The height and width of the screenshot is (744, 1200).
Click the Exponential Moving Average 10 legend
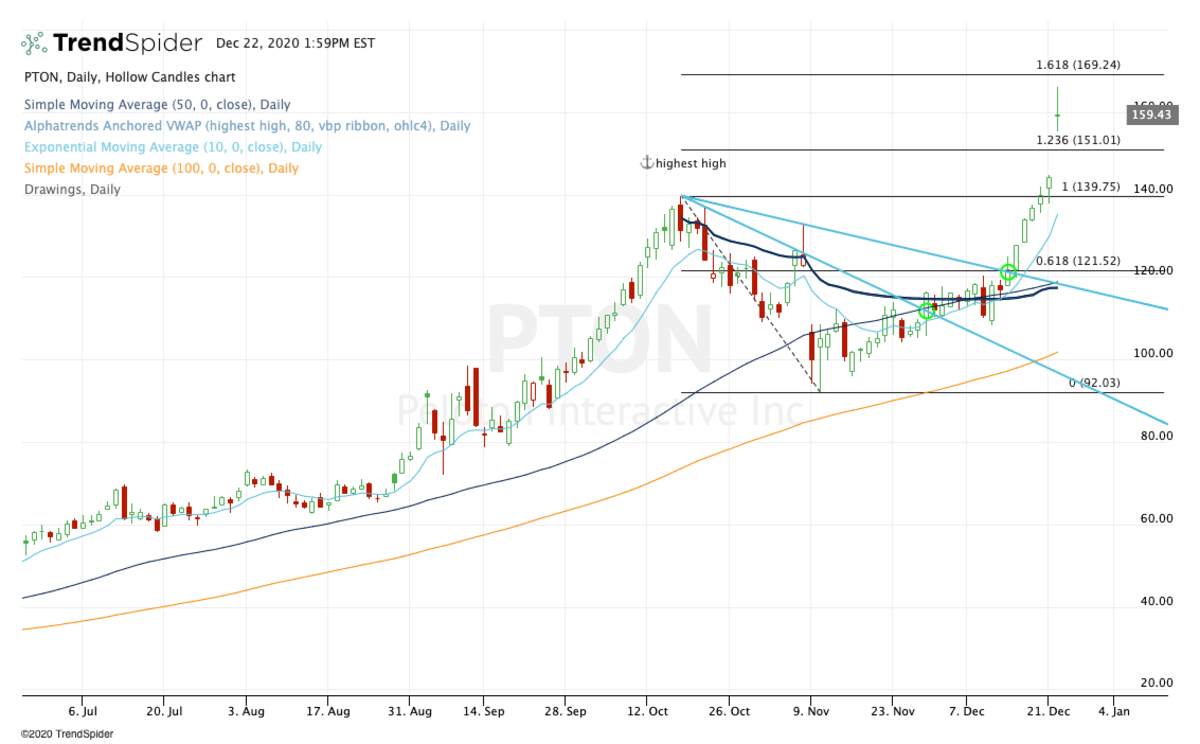pyautogui.click(x=172, y=147)
